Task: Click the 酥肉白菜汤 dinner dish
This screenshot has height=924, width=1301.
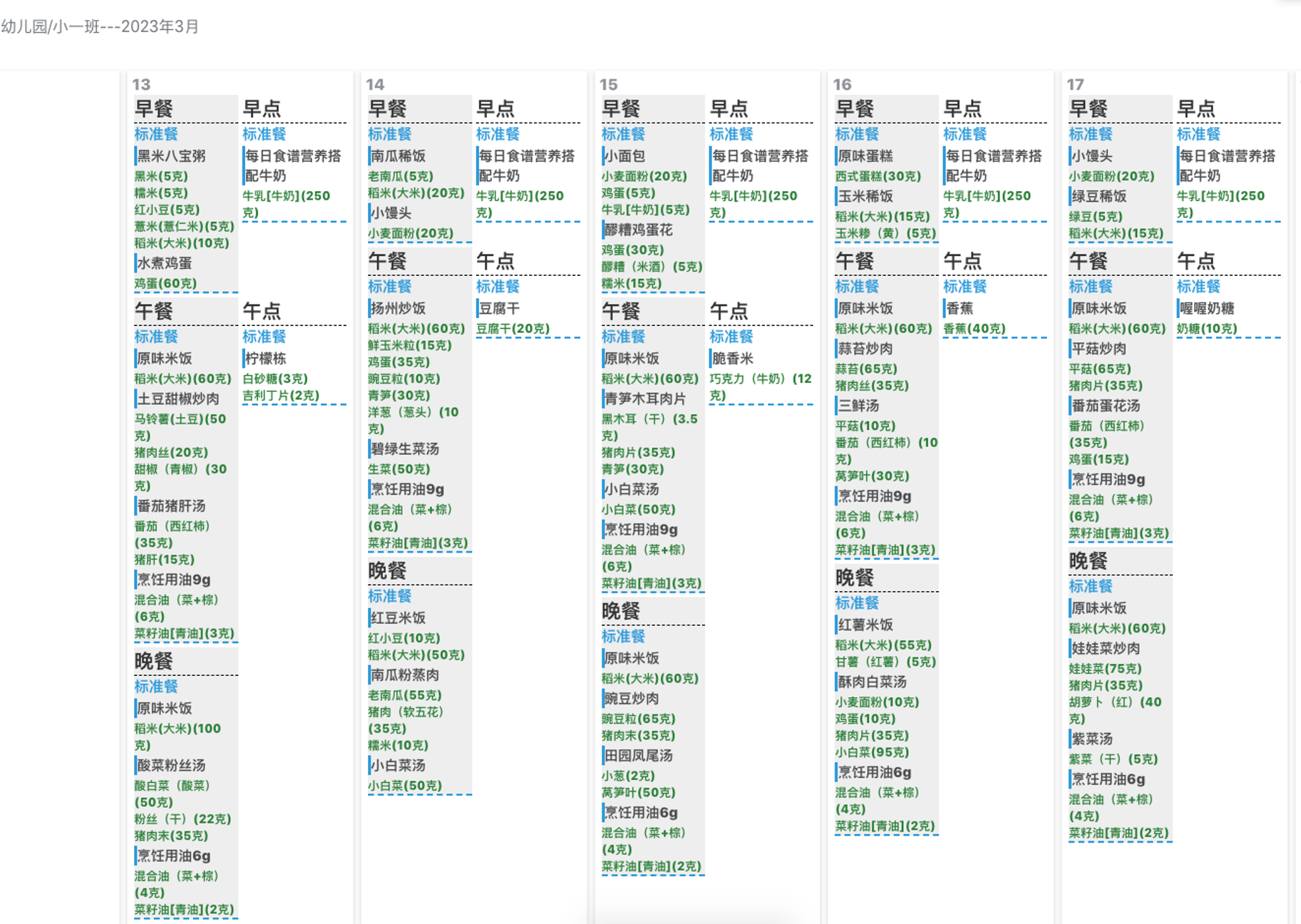Action: (x=872, y=682)
